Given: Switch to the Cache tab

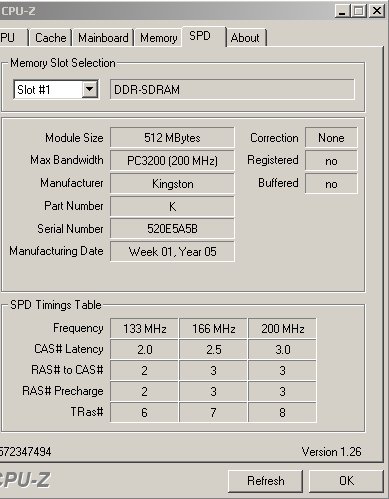Looking at the screenshot, I should [50, 38].
